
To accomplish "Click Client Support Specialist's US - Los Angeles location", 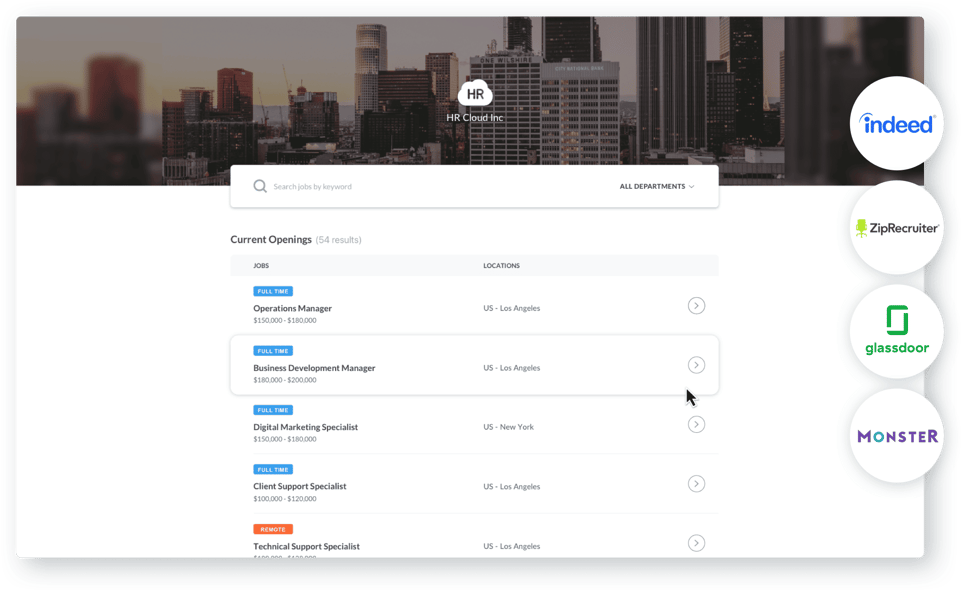I will 512,487.
